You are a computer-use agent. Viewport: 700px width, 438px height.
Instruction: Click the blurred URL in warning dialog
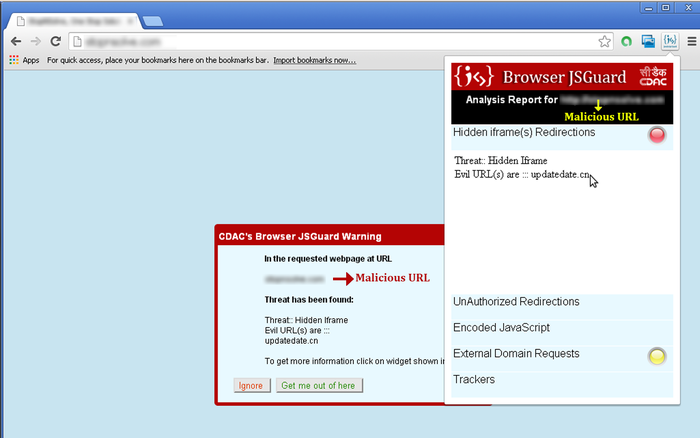click(294, 279)
